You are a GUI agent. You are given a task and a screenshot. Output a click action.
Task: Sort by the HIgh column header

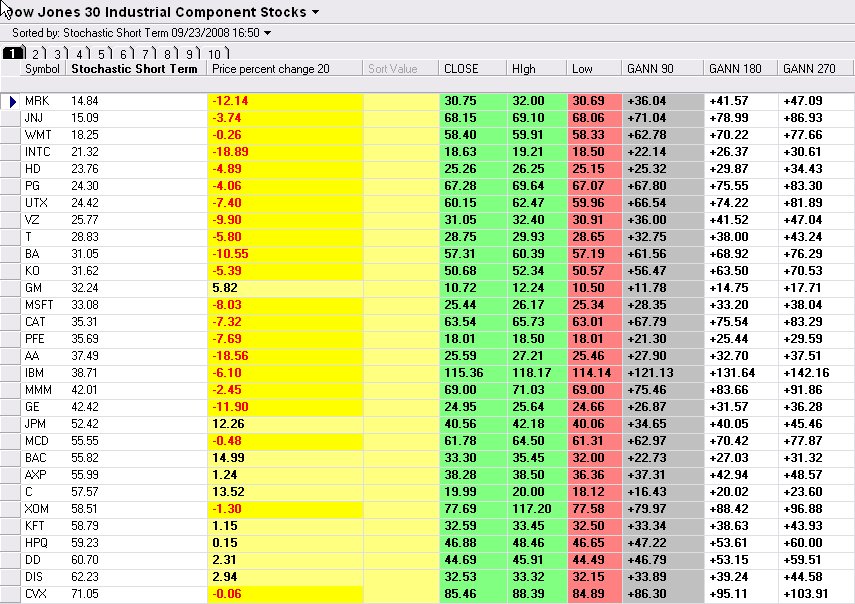537,69
